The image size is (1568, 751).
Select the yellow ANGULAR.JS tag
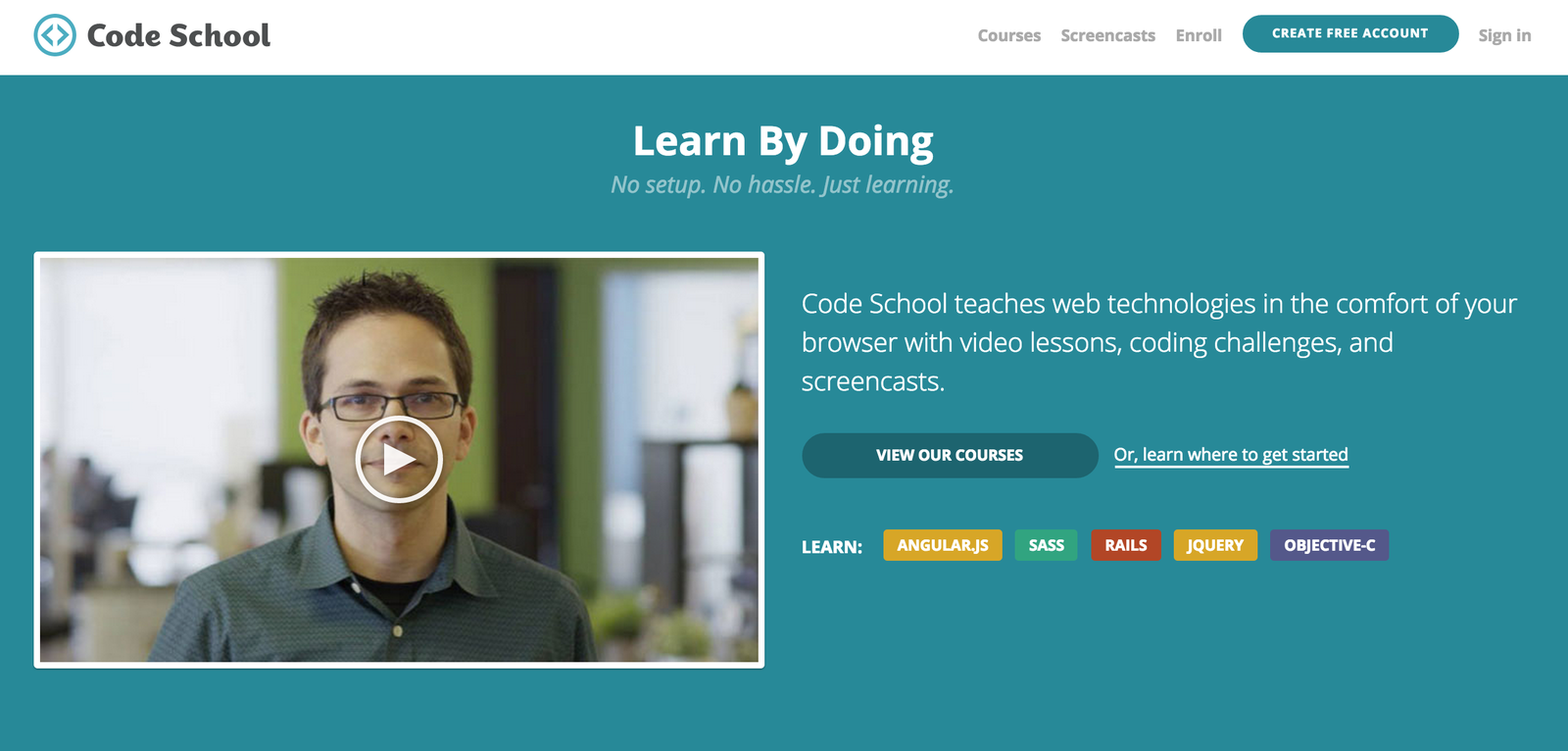[x=943, y=545]
